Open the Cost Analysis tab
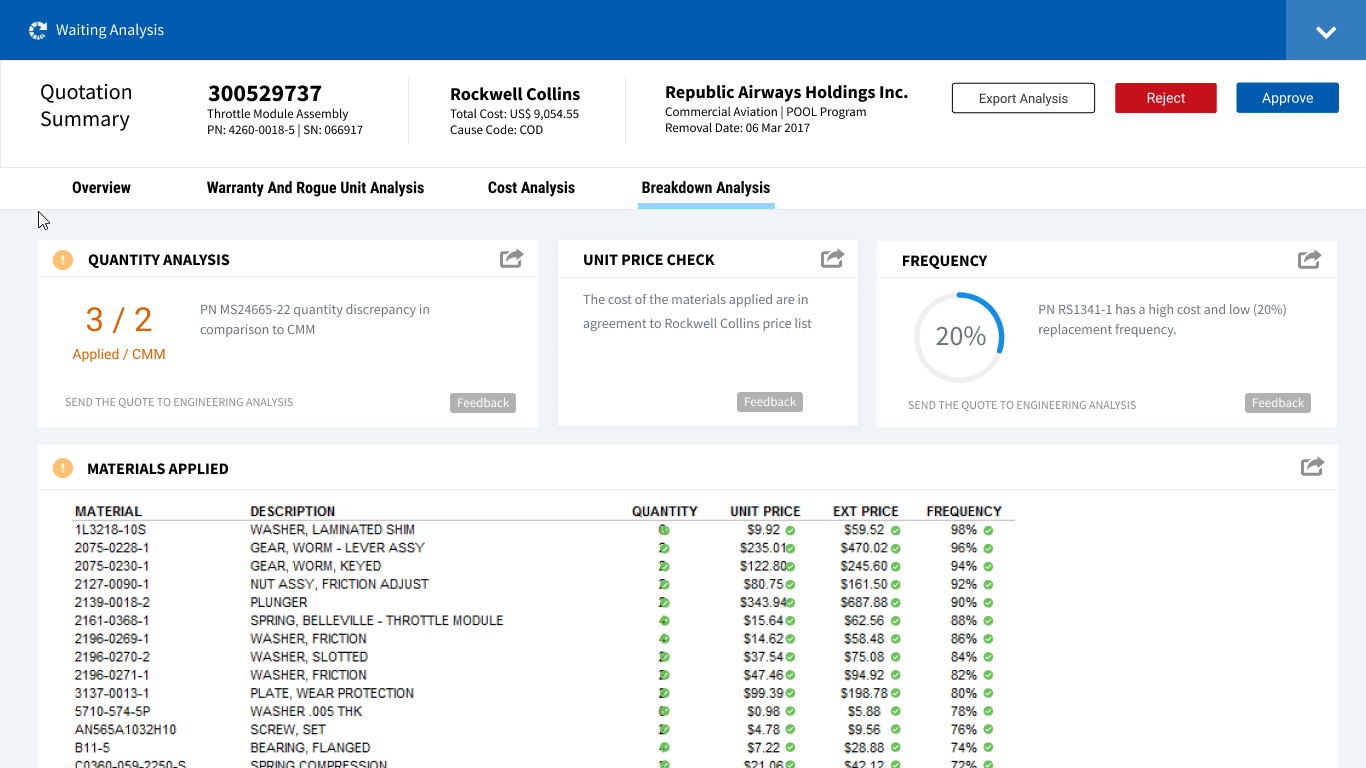 531,188
